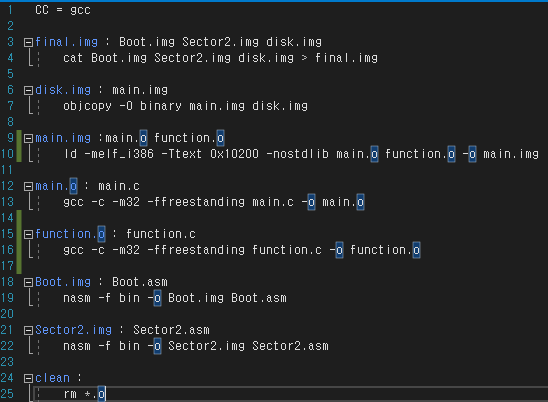Click the nasm command on Boot.img line
The height and width of the screenshot is (402, 548).
point(77,298)
